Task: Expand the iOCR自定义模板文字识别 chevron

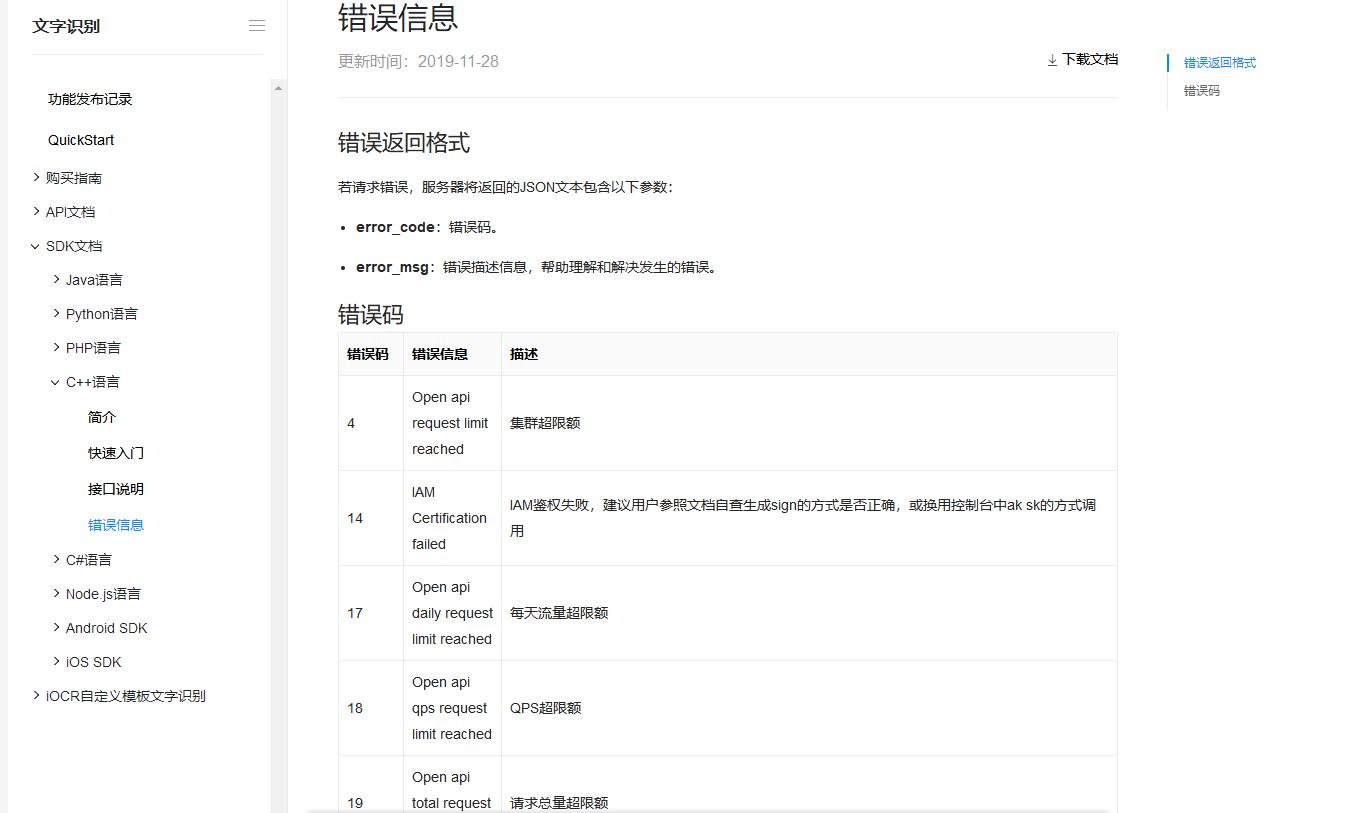Action: click(x=36, y=696)
